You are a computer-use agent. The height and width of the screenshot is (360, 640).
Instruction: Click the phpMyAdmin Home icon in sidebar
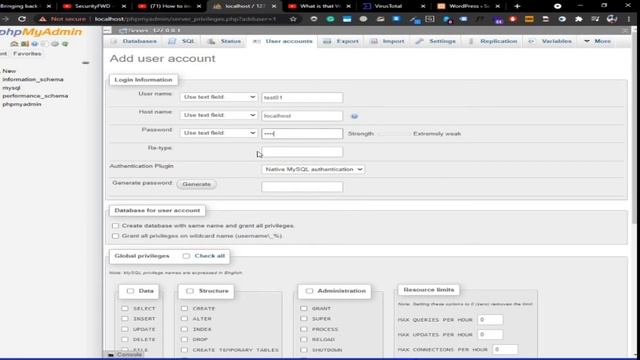click(x=15, y=44)
